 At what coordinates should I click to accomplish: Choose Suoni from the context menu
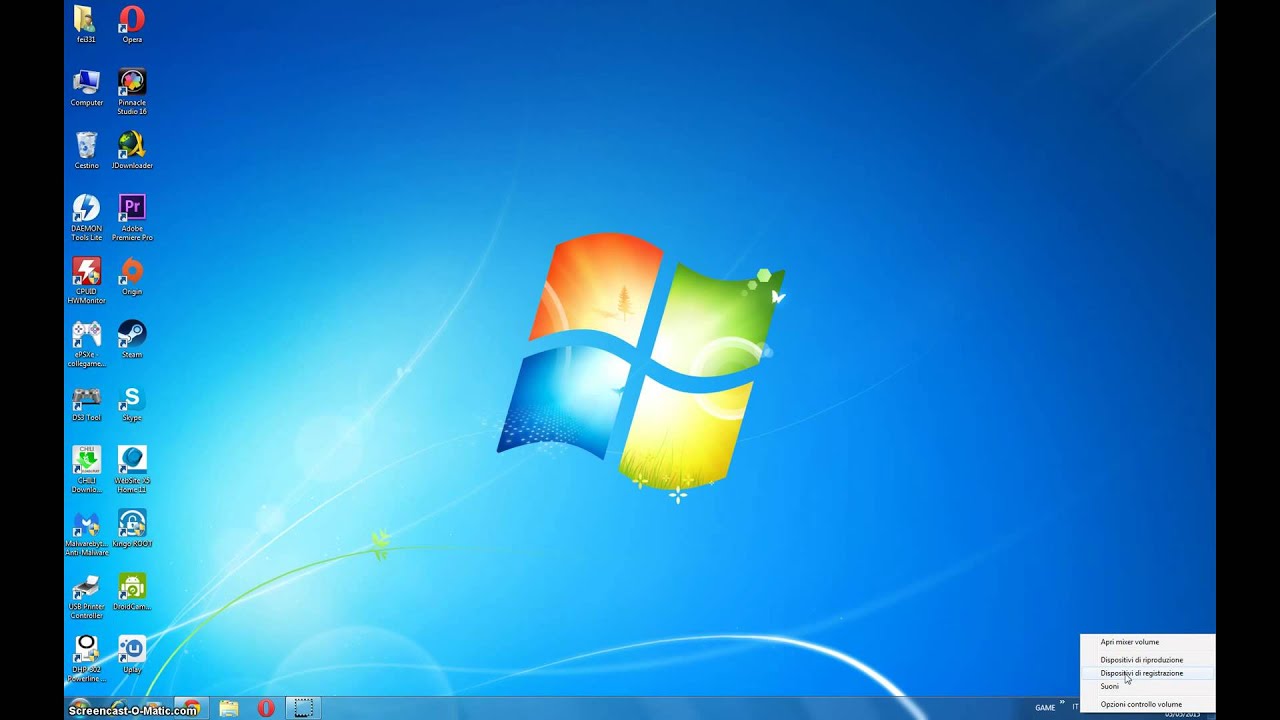(x=1147, y=686)
